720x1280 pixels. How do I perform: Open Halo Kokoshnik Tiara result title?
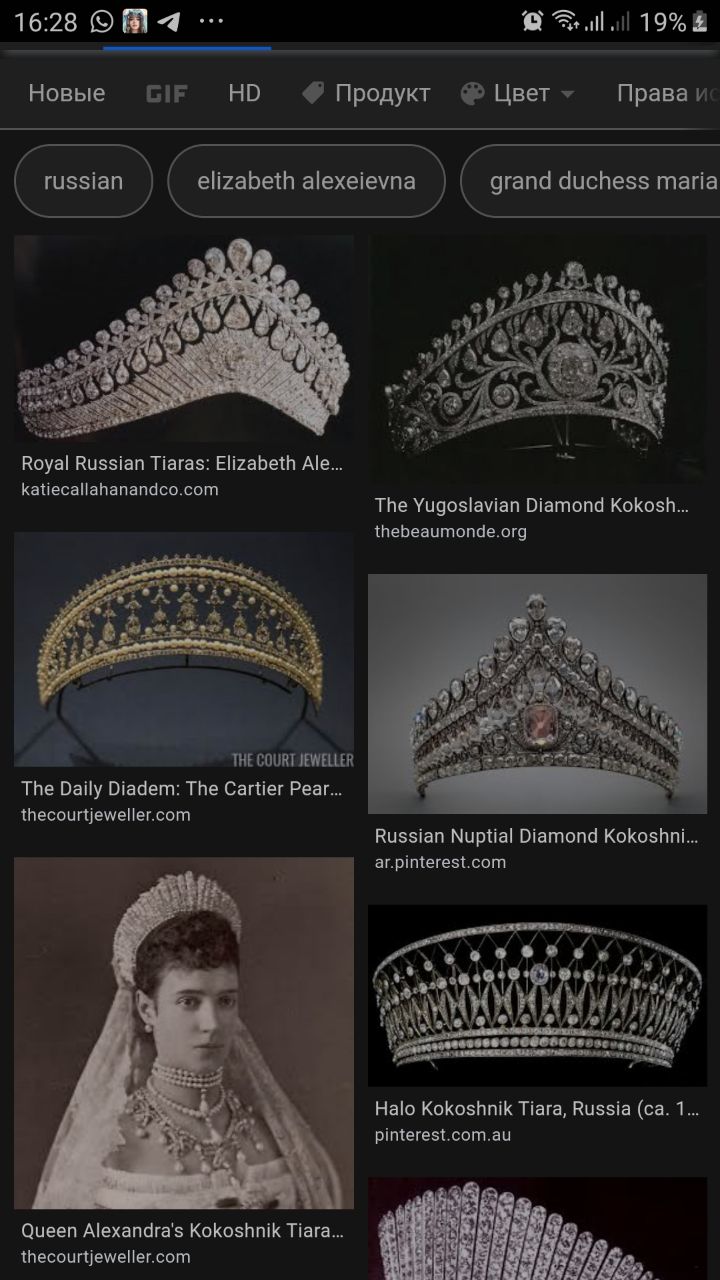(536, 1108)
